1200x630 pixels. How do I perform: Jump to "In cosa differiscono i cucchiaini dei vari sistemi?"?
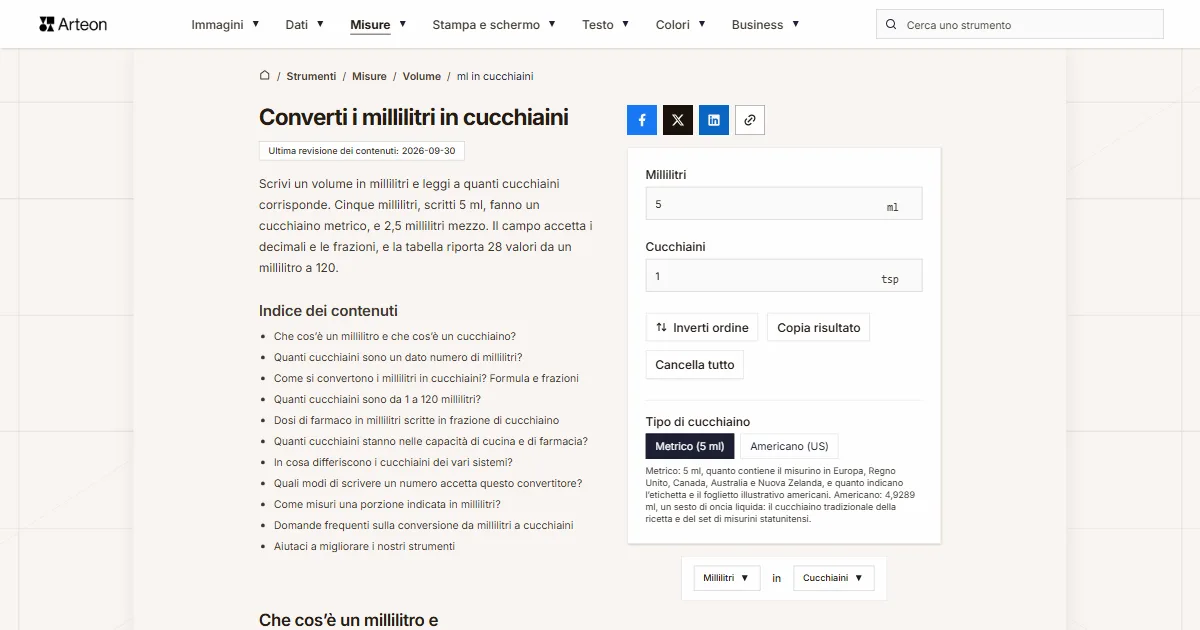pyautogui.click(x=393, y=462)
